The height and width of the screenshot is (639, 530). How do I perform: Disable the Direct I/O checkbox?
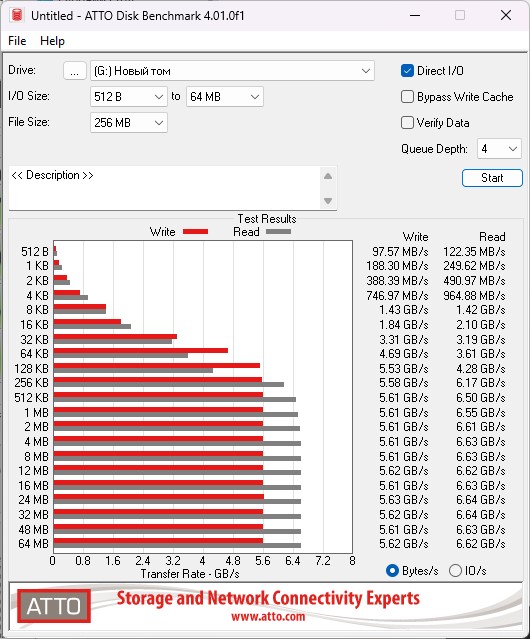click(x=407, y=71)
